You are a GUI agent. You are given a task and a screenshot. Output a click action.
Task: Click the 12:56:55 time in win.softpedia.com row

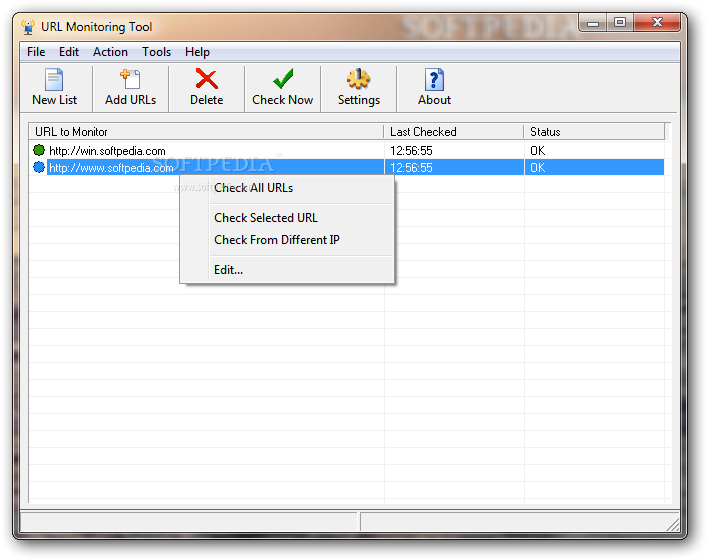tap(411, 151)
